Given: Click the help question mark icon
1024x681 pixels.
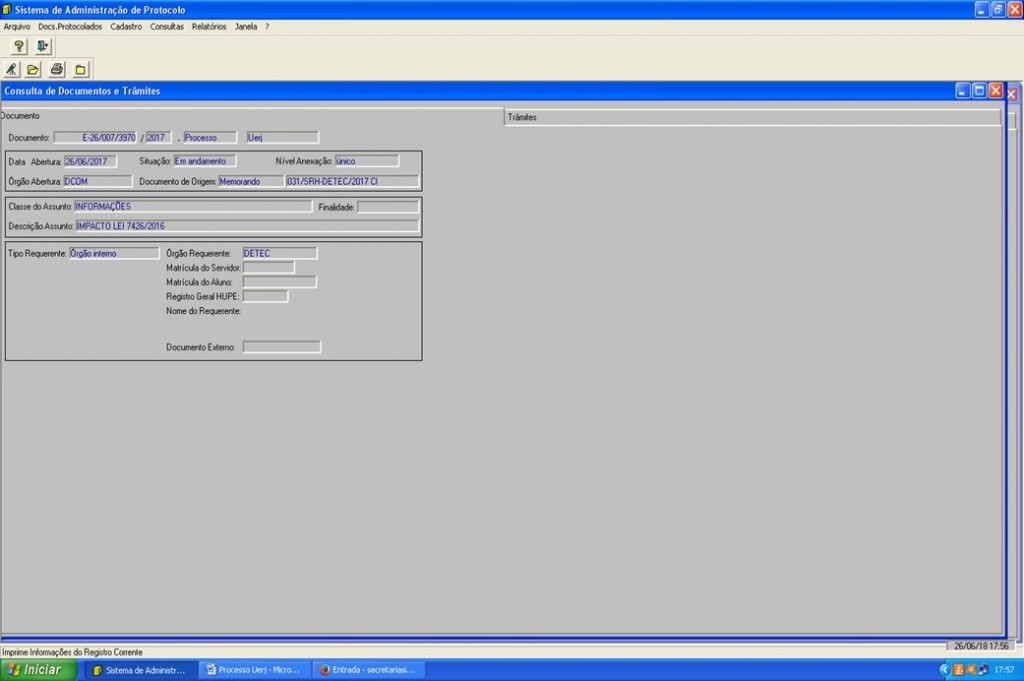Looking at the screenshot, I should [x=18, y=47].
